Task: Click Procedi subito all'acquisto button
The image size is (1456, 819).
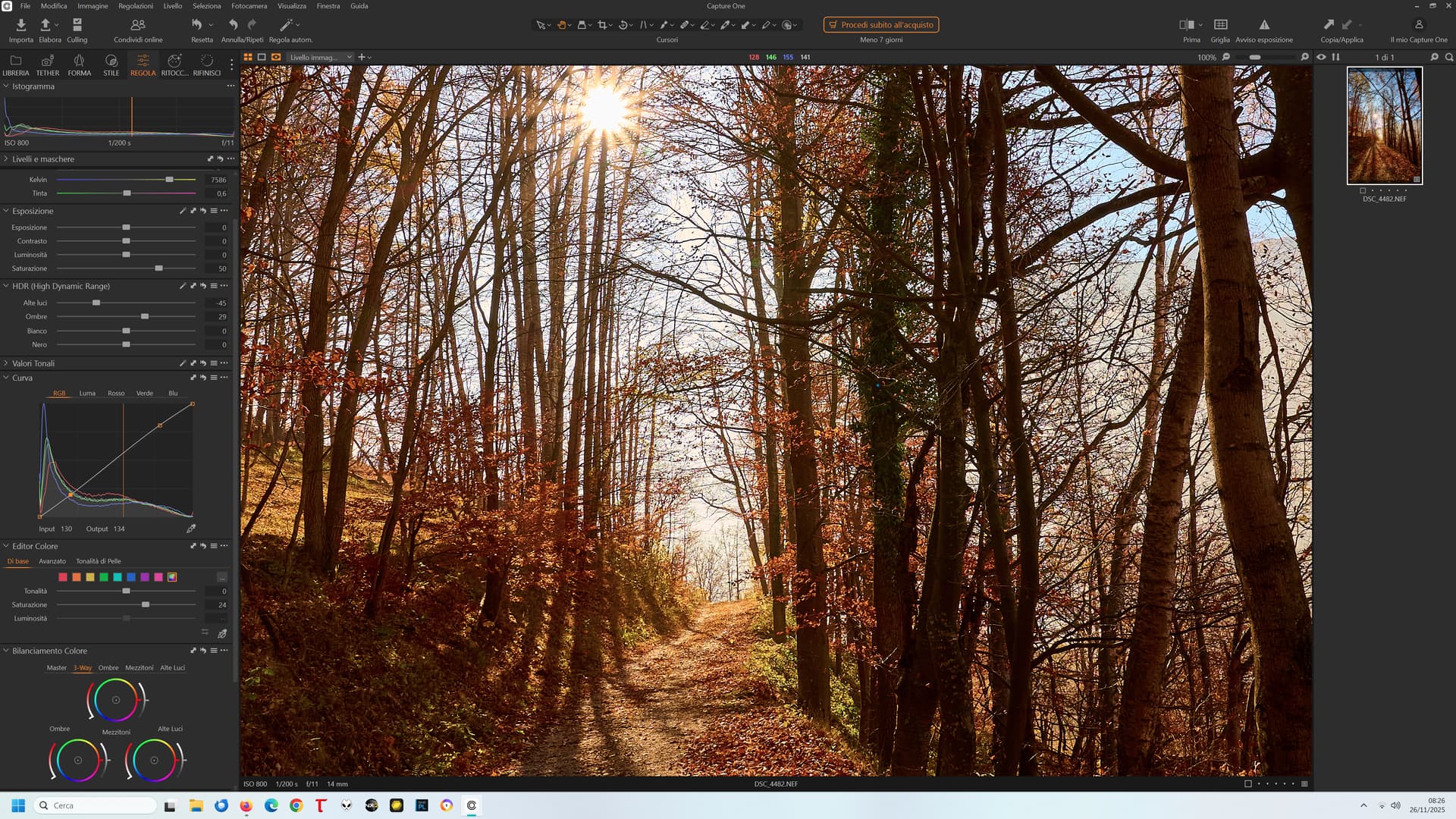Action: pyautogui.click(x=881, y=25)
